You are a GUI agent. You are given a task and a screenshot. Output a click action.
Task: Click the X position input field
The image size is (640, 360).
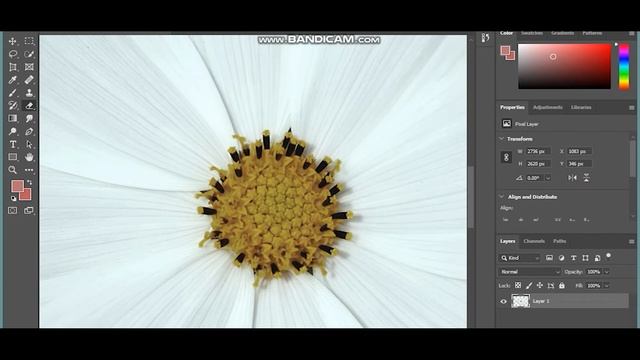click(x=580, y=151)
